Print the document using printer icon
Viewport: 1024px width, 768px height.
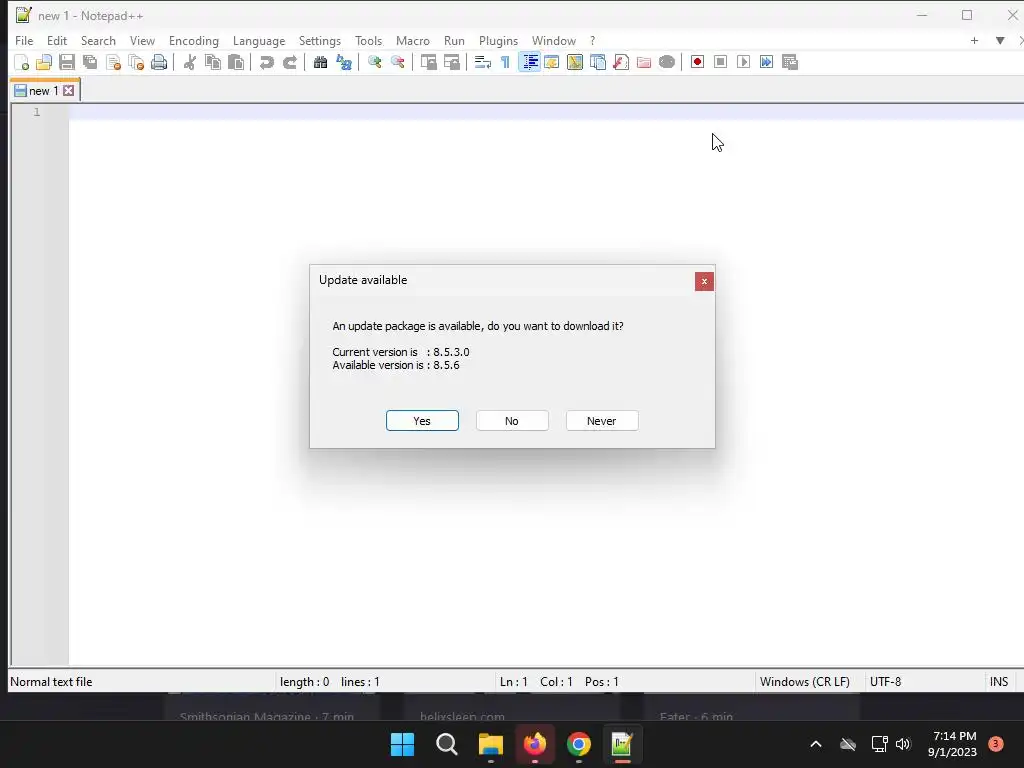click(x=159, y=62)
